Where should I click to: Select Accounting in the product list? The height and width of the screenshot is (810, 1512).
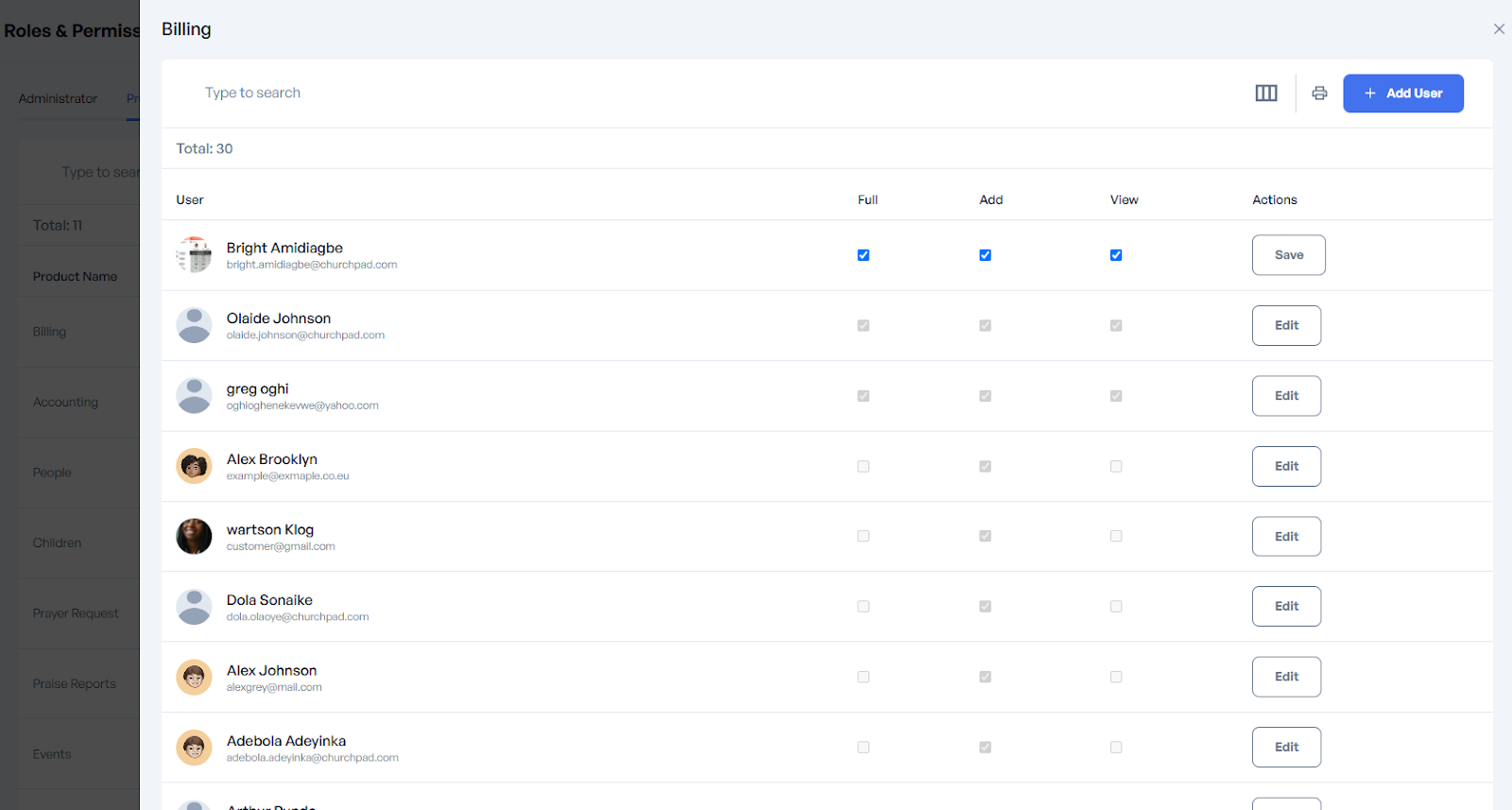click(x=65, y=402)
